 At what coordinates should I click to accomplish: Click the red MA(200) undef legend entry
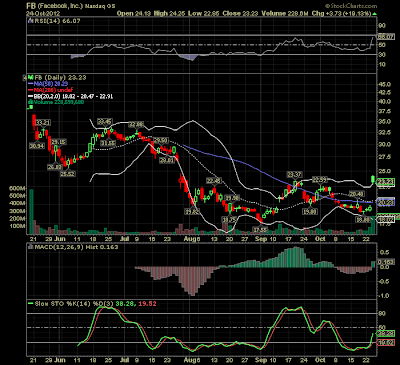pos(51,90)
